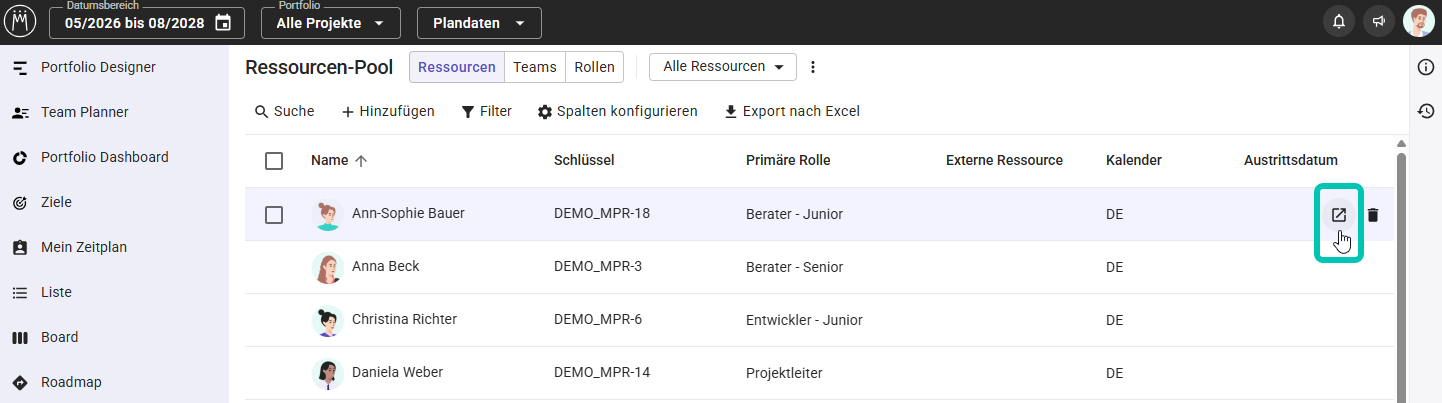Click the name Christina Richter

click(404, 320)
